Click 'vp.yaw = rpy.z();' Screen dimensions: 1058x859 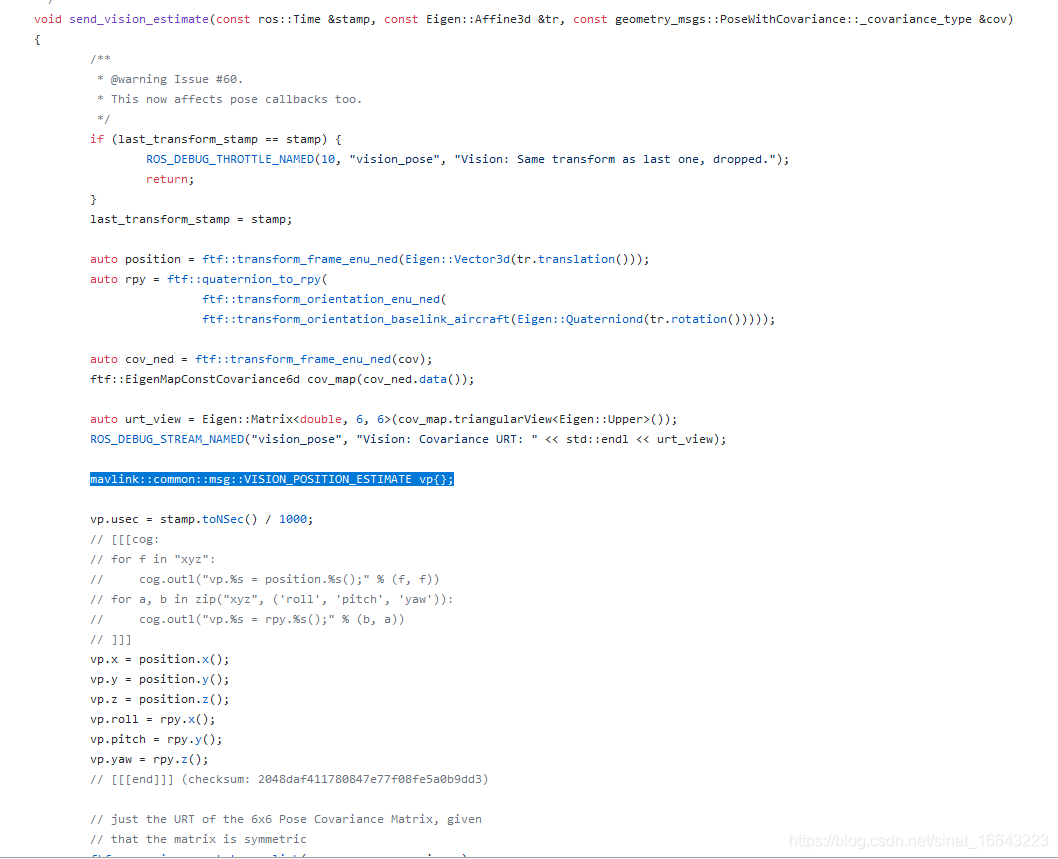pyautogui.click(x=149, y=759)
